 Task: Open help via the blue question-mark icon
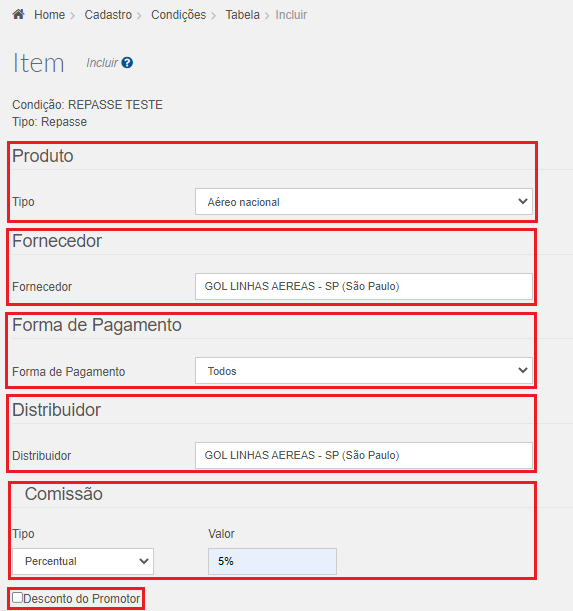coord(127,63)
